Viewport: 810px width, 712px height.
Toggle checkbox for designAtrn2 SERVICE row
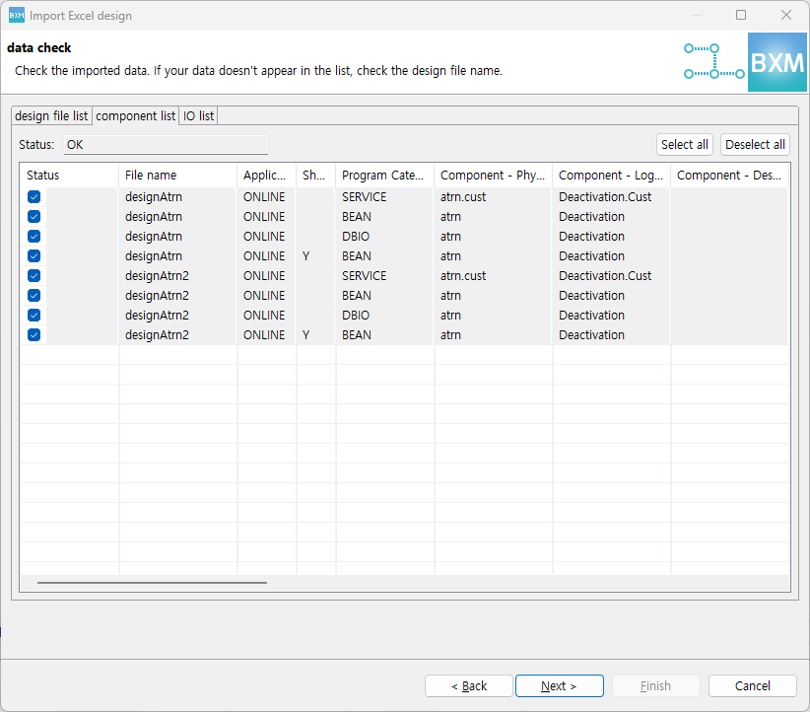pyautogui.click(x=34, y=276)
